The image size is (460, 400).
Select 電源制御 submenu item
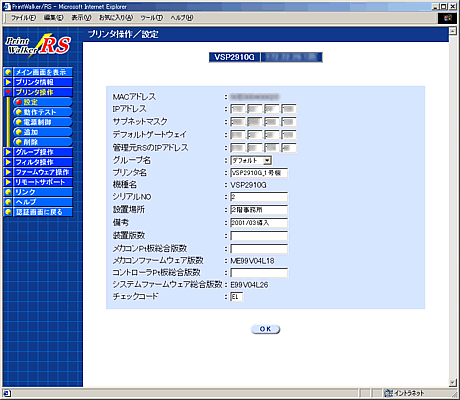43,122
